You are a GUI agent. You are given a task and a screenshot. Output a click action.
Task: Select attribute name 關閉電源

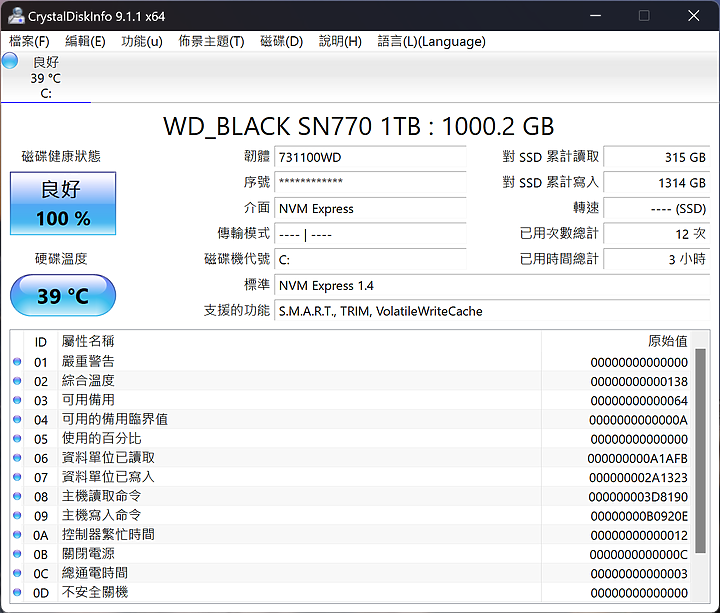click(88, 554)
